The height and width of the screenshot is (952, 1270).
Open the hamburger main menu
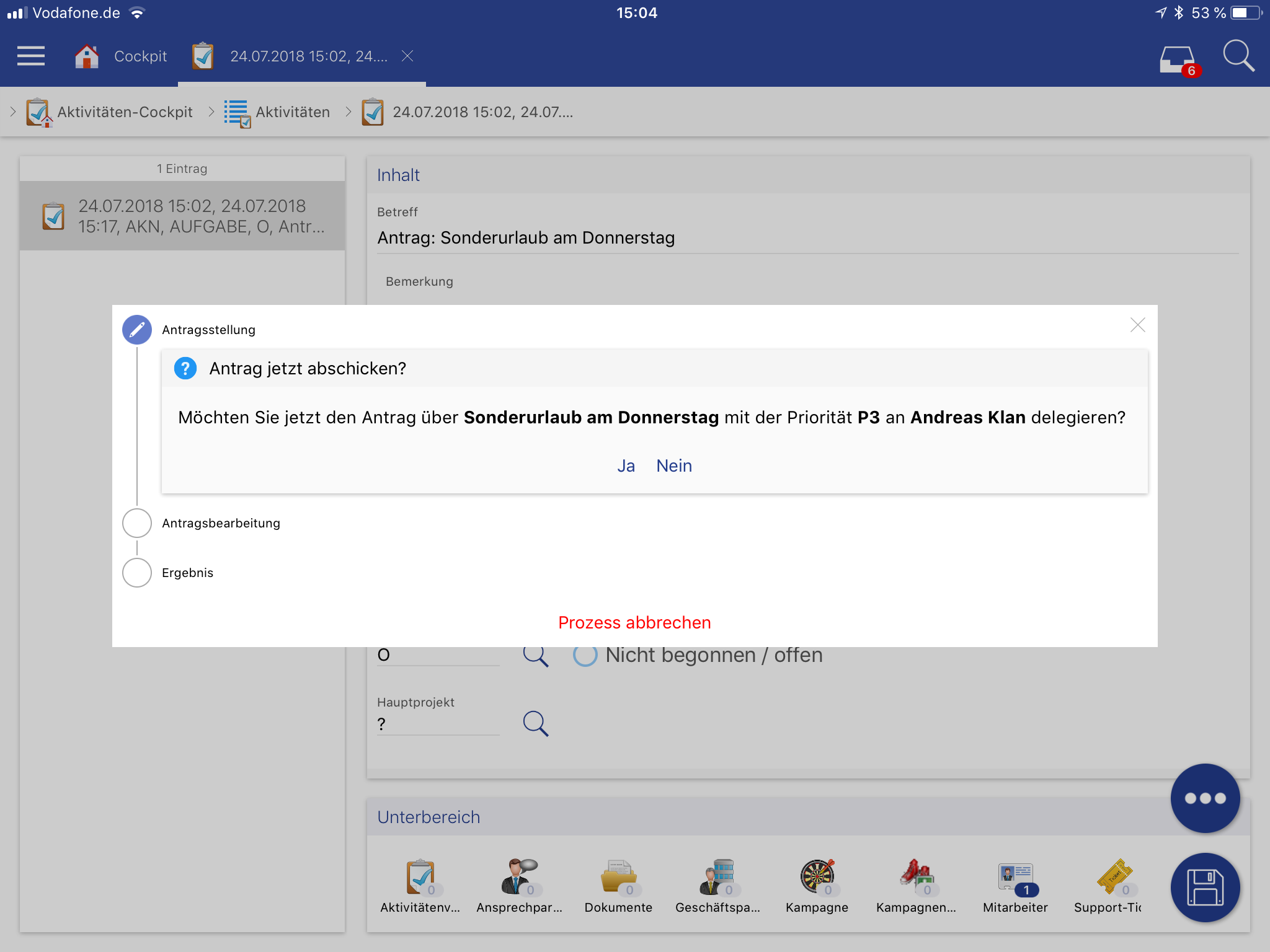pos(31,56)
